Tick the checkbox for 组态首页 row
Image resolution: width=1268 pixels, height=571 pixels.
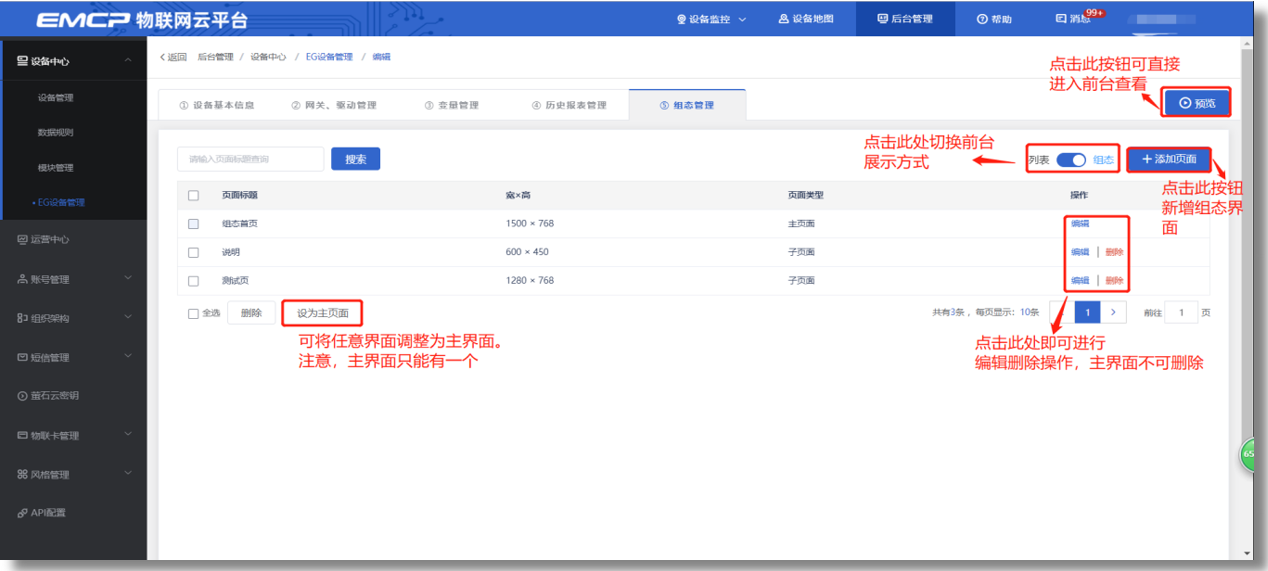tap(194, 224)
